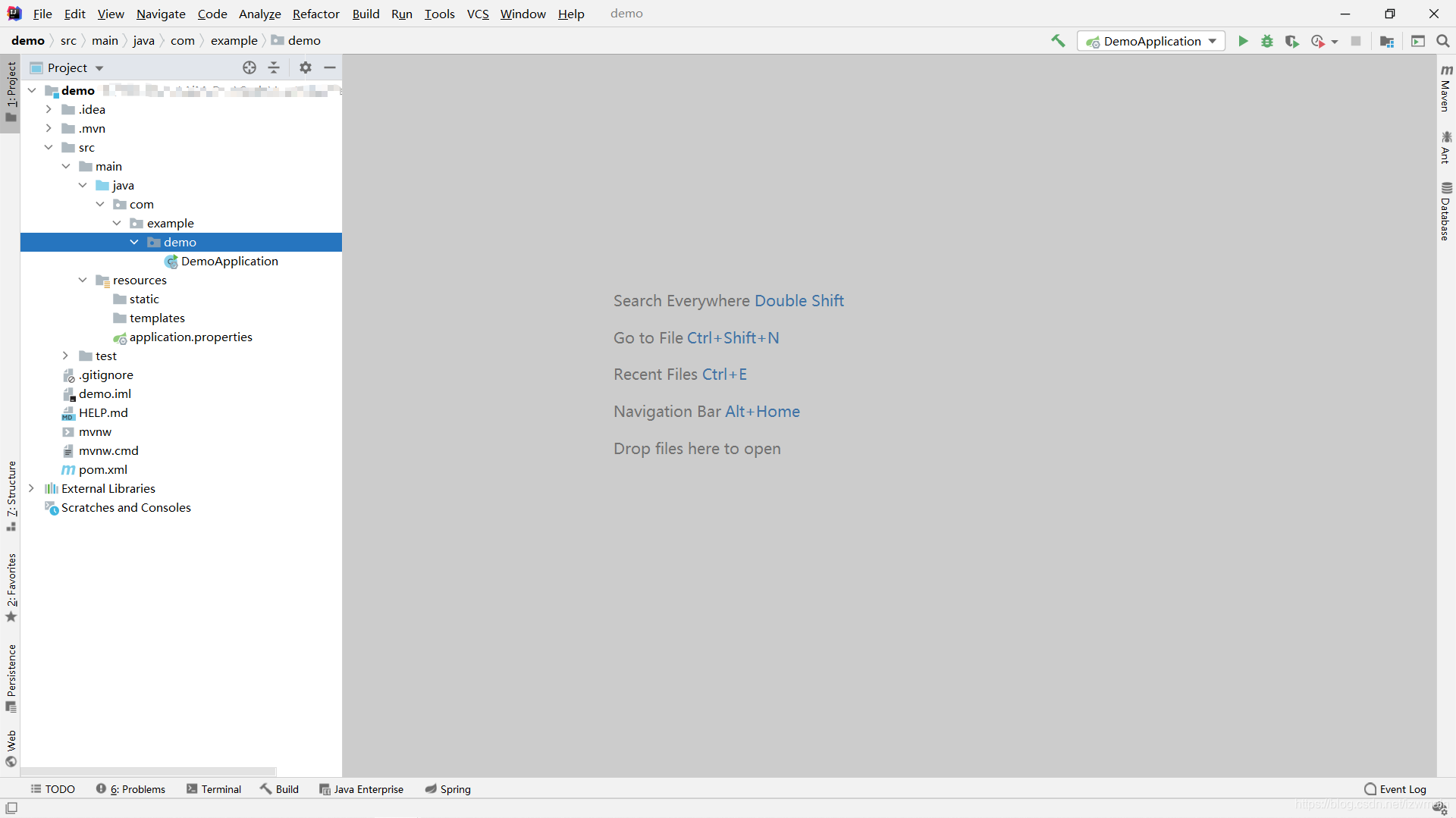Open Project panel settings gear

[306, 67]
